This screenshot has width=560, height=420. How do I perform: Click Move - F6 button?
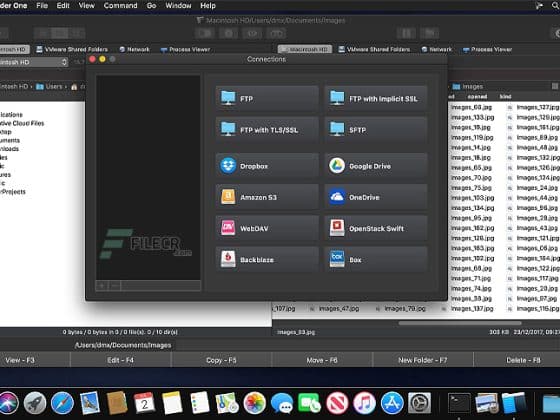pyautogui.click(x=322, y=360)
